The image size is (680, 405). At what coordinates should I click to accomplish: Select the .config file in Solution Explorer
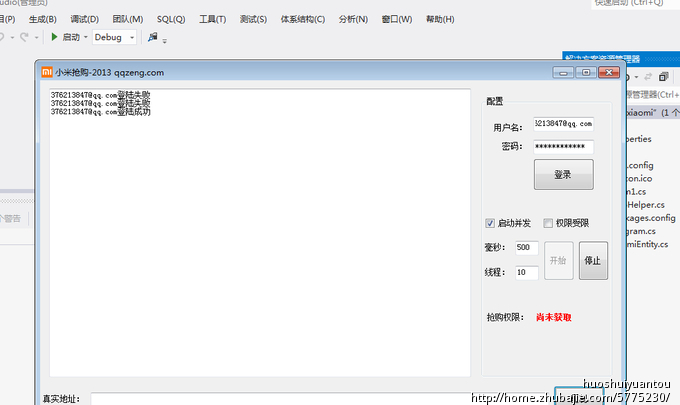640,165
